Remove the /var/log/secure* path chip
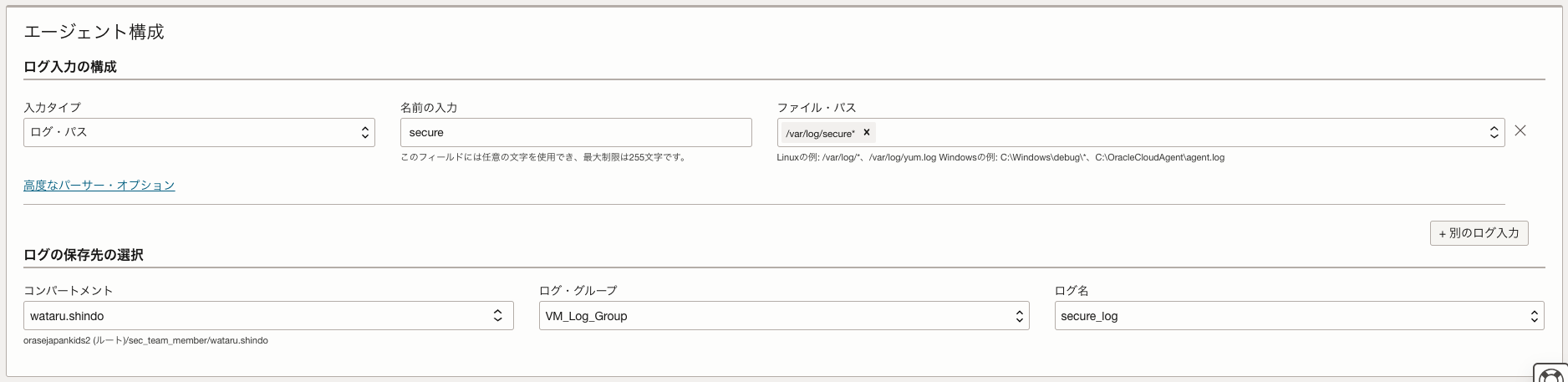This screenshot has width=1568, height=382. tap(867, 132)
